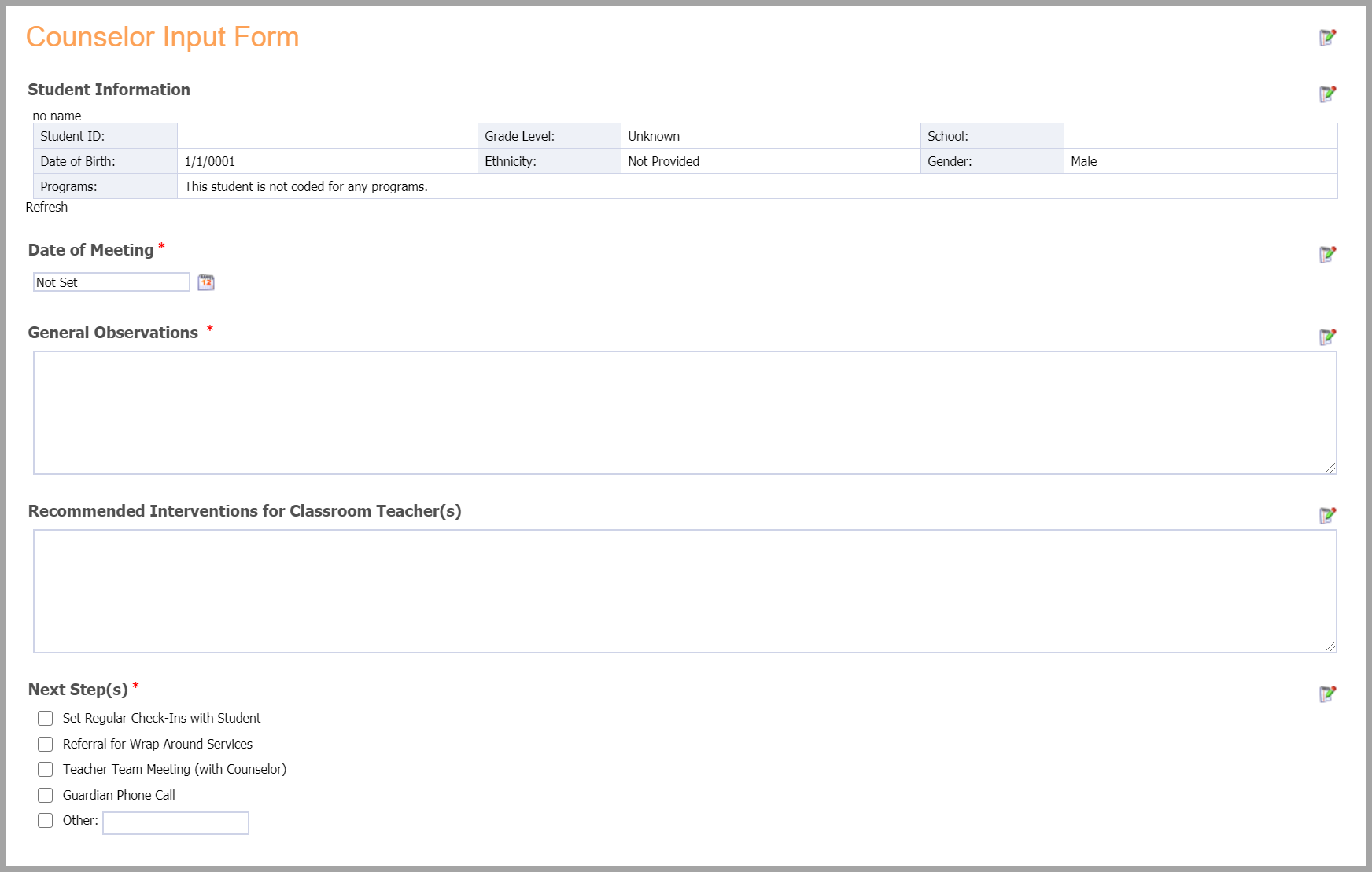Click the Date of Meeting Not Set field
The width and height of the screenshot is (1372, 872).
click(x=112, y=282)
